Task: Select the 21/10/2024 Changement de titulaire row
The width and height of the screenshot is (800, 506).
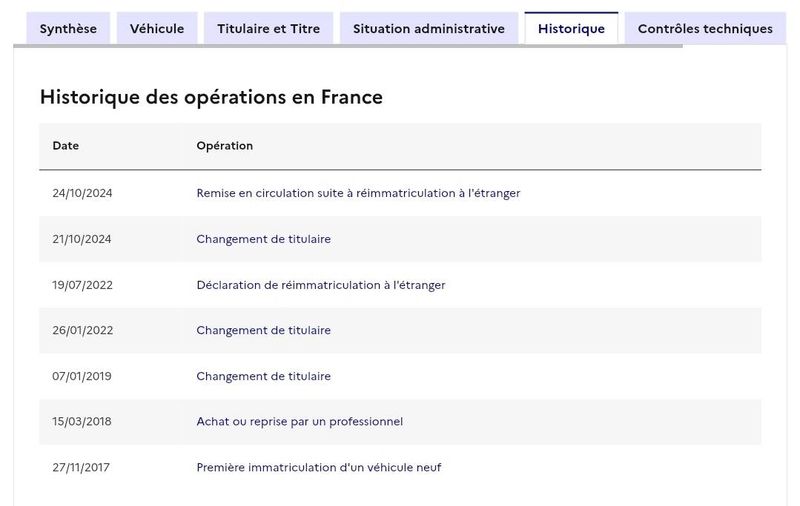Action: click(x=400, y=239)
